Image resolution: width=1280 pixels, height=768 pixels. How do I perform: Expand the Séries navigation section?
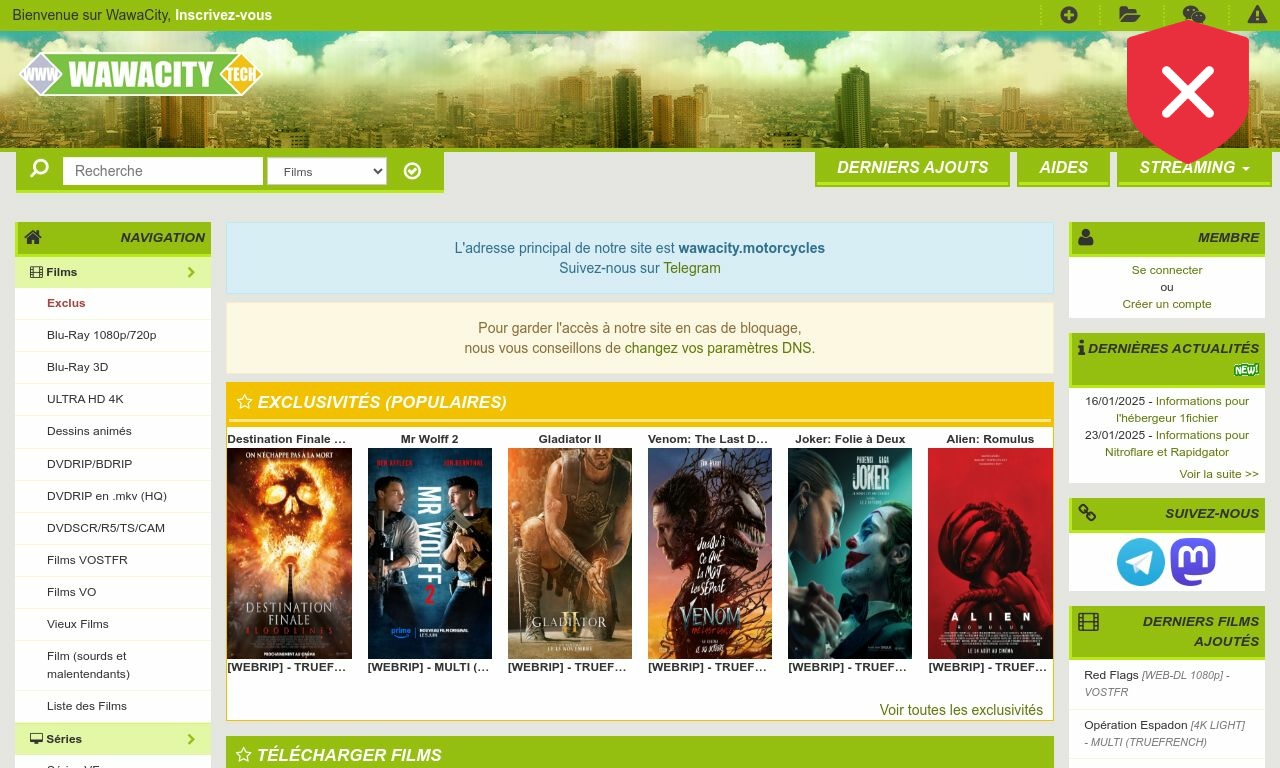(113, 739)
